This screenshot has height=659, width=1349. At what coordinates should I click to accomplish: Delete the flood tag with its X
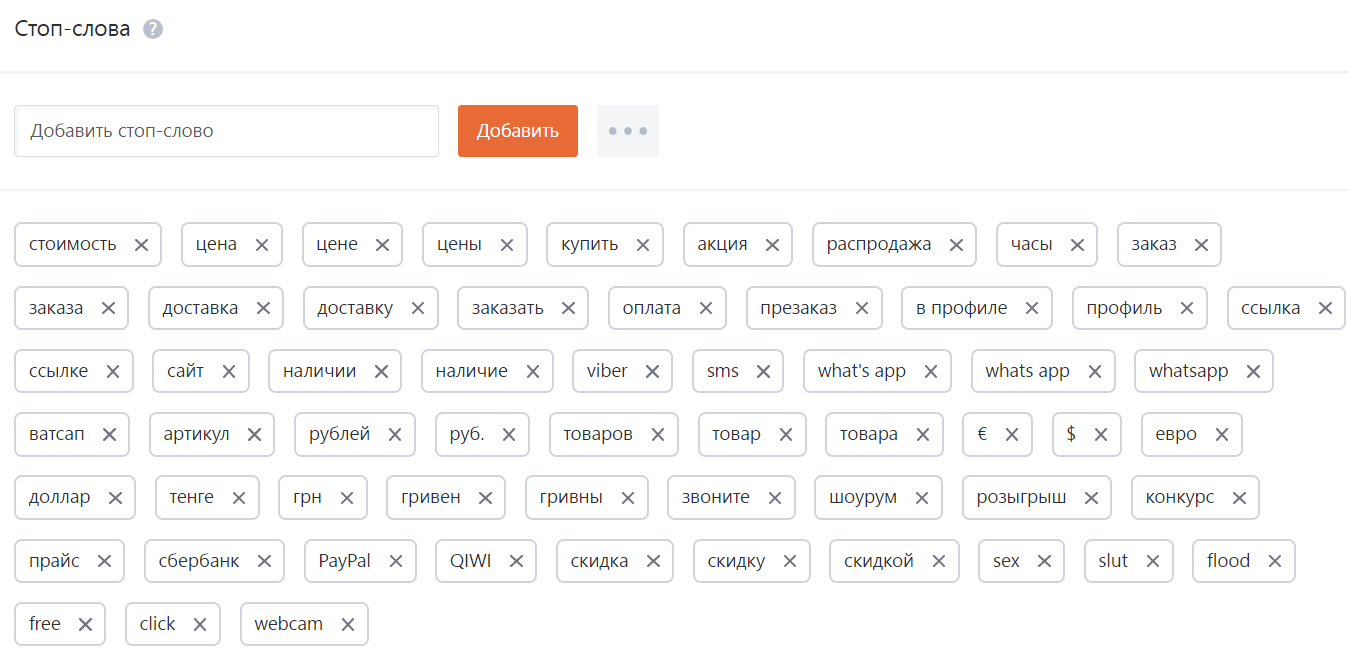(1275, 561)
